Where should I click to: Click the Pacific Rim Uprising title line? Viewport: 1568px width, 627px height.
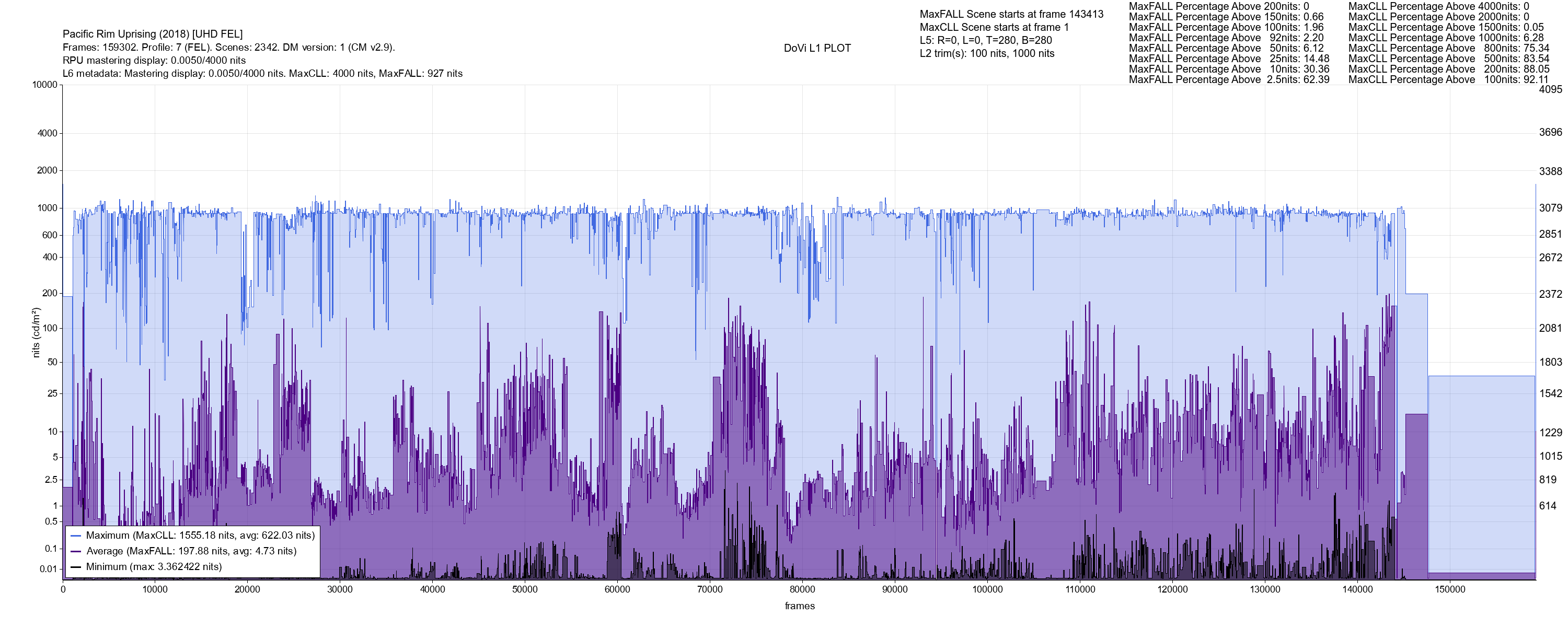click(x=152, y=34)
